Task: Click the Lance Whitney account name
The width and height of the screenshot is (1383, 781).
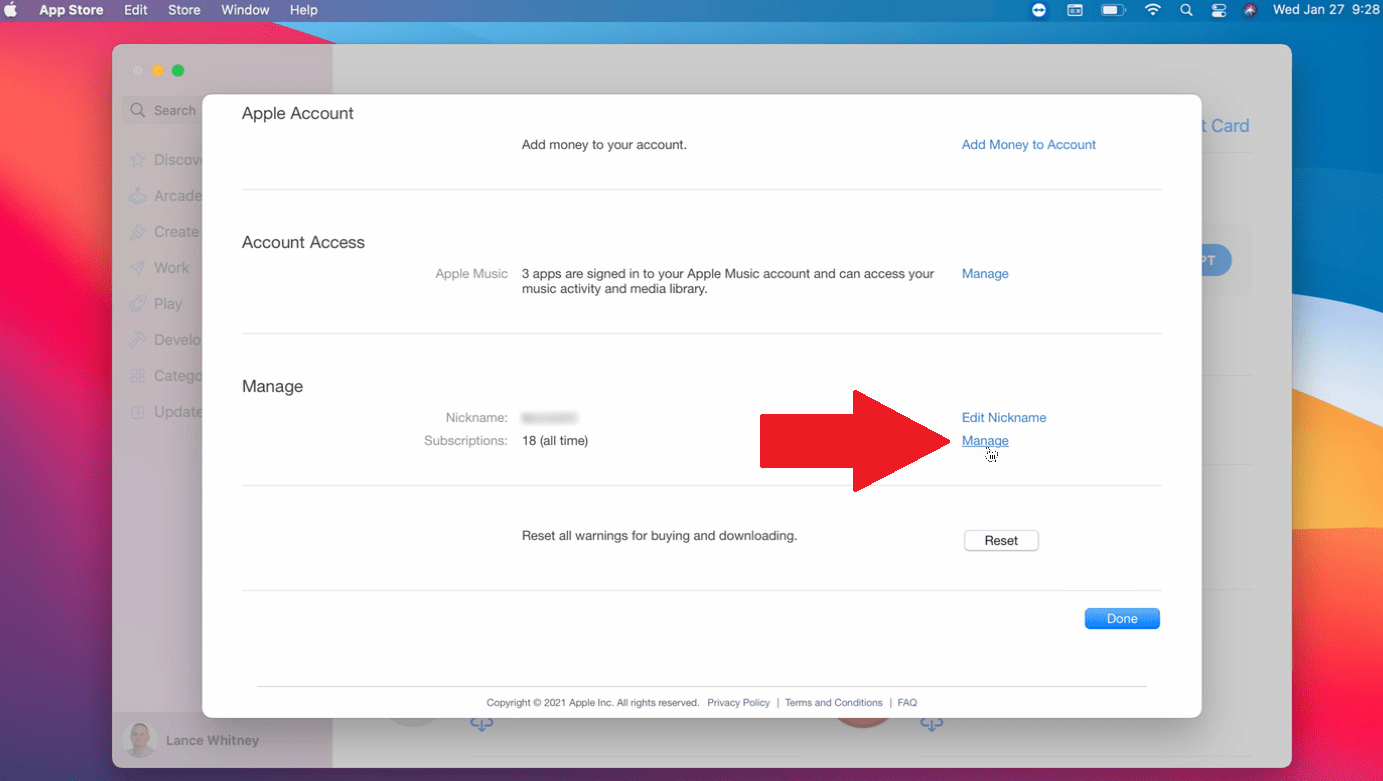Action: [x=213, y=741]
